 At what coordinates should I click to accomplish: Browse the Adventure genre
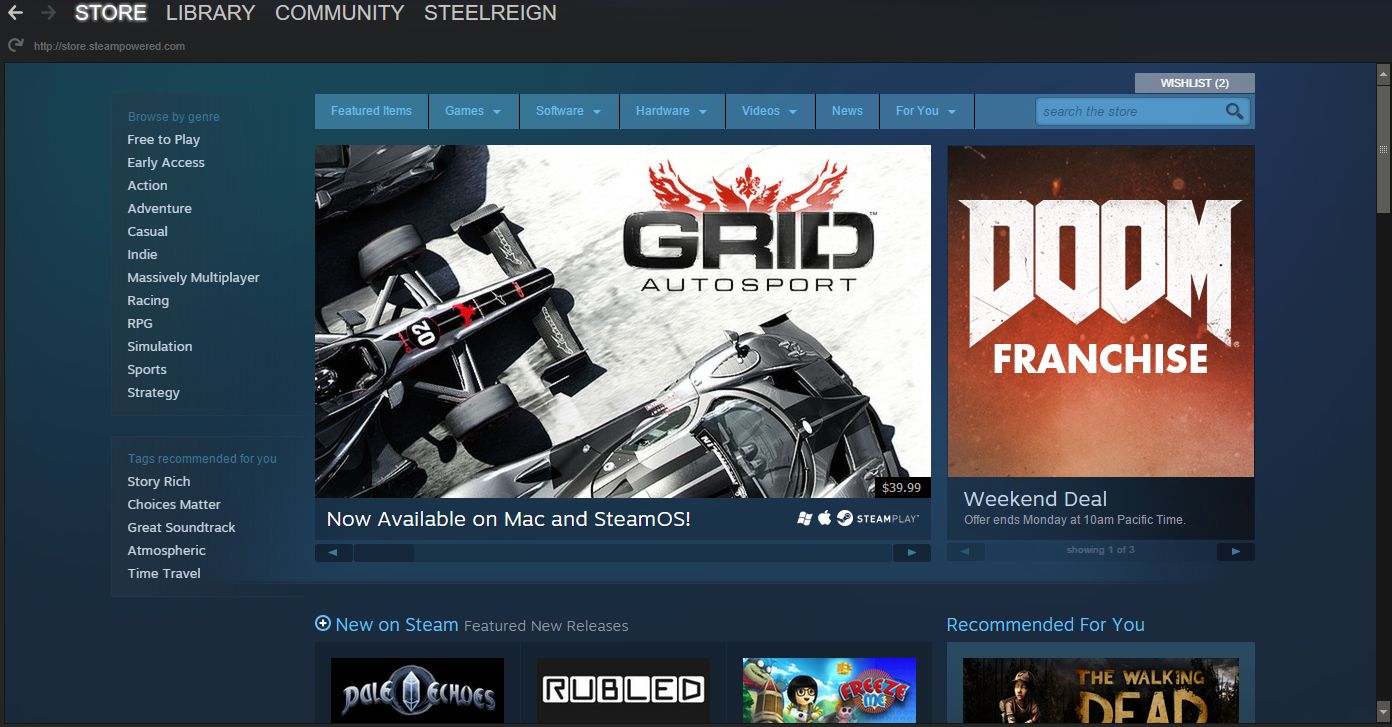point(159,208)
